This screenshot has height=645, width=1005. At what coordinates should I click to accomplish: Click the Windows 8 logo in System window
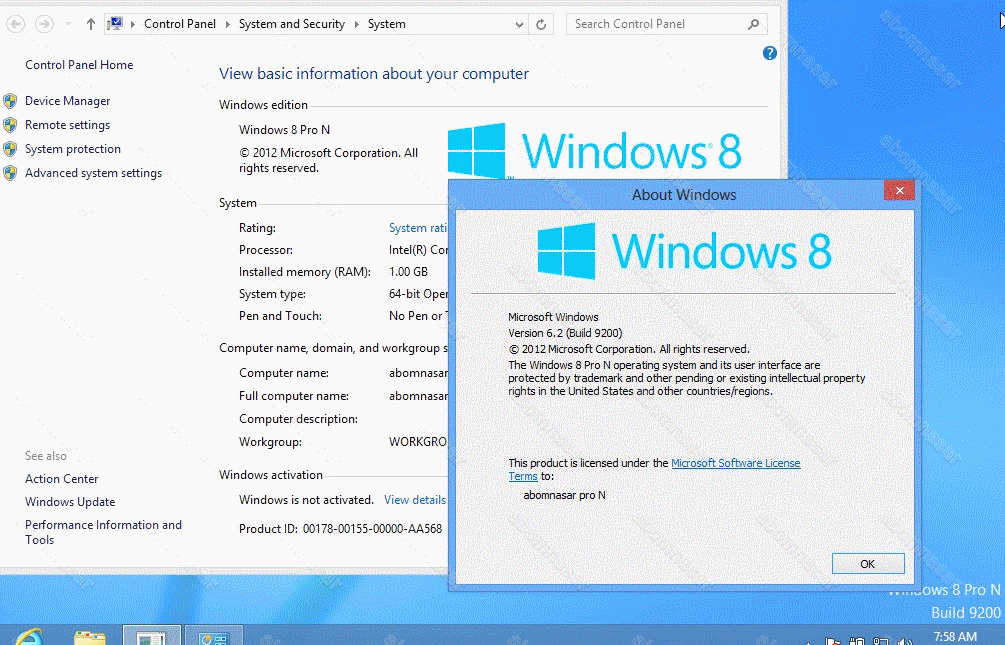pos(594,151)
